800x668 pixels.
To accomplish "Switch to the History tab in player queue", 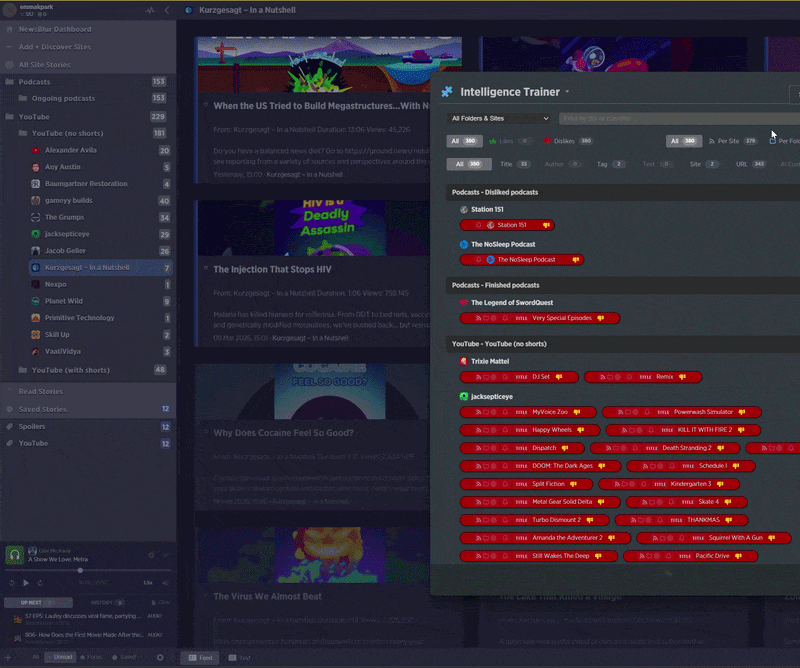I will pyautogui.click(x=106, y=603).
